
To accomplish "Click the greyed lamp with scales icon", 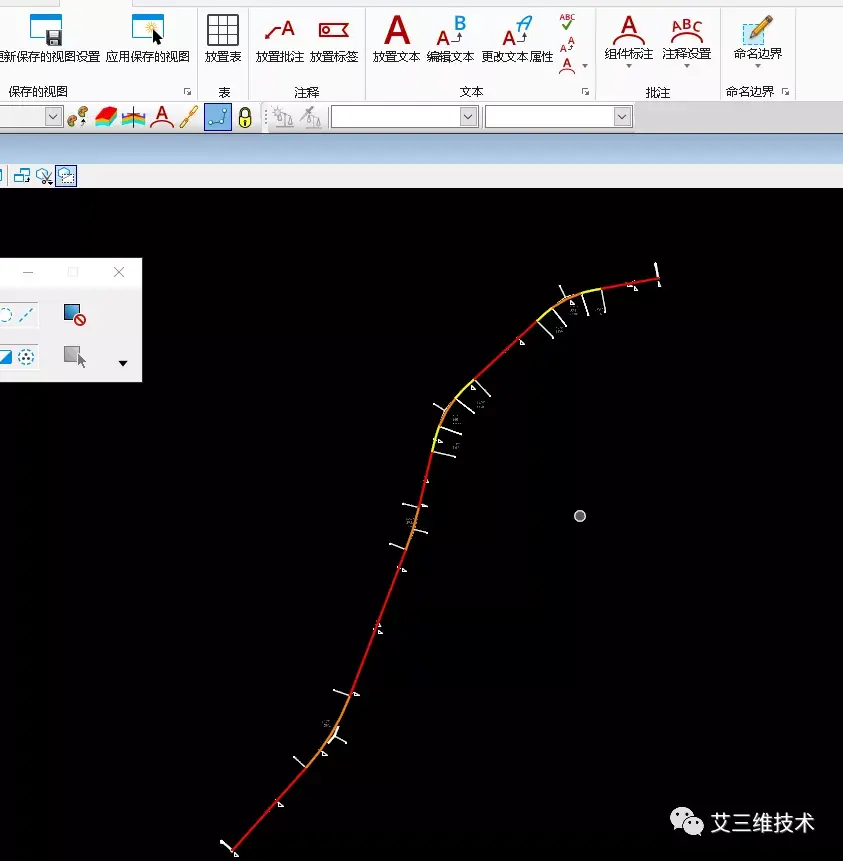I will click(x=283, y=117).
